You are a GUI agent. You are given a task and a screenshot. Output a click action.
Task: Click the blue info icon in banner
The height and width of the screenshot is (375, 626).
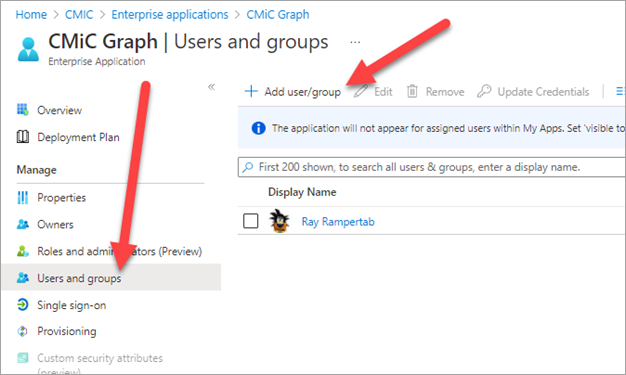tap(258, 128)
